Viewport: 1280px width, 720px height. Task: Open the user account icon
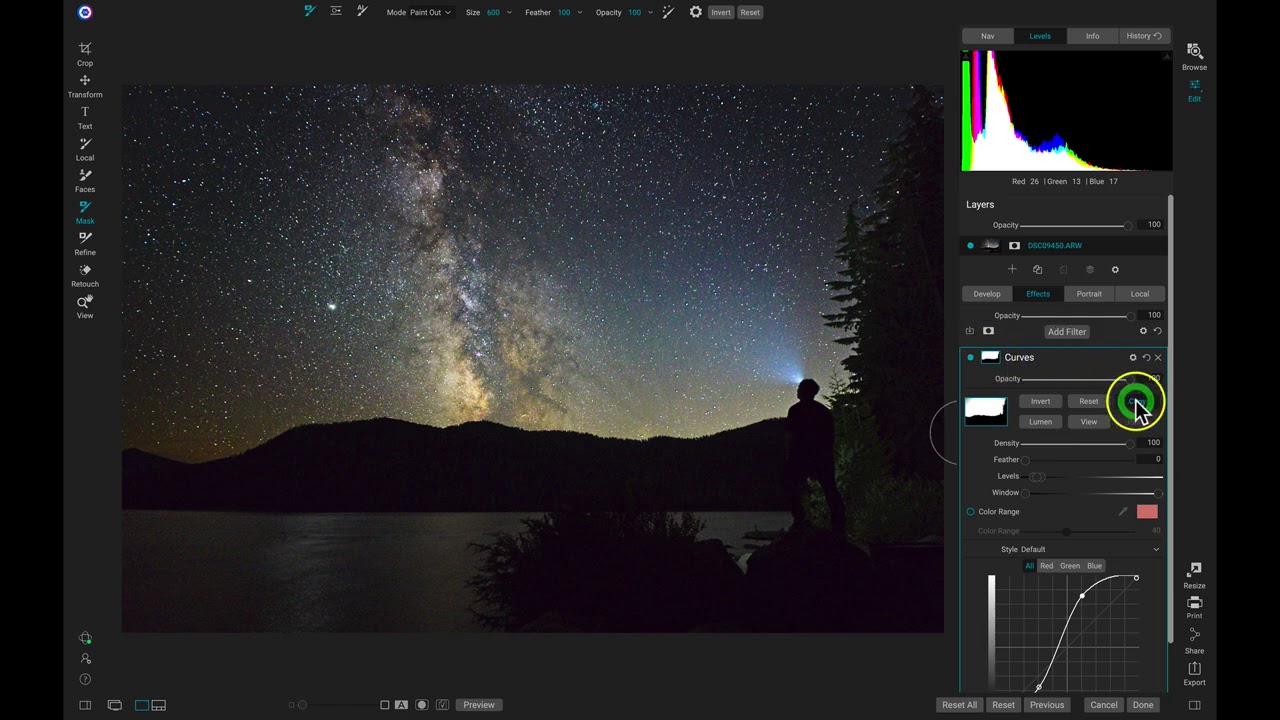click(85, 658)
